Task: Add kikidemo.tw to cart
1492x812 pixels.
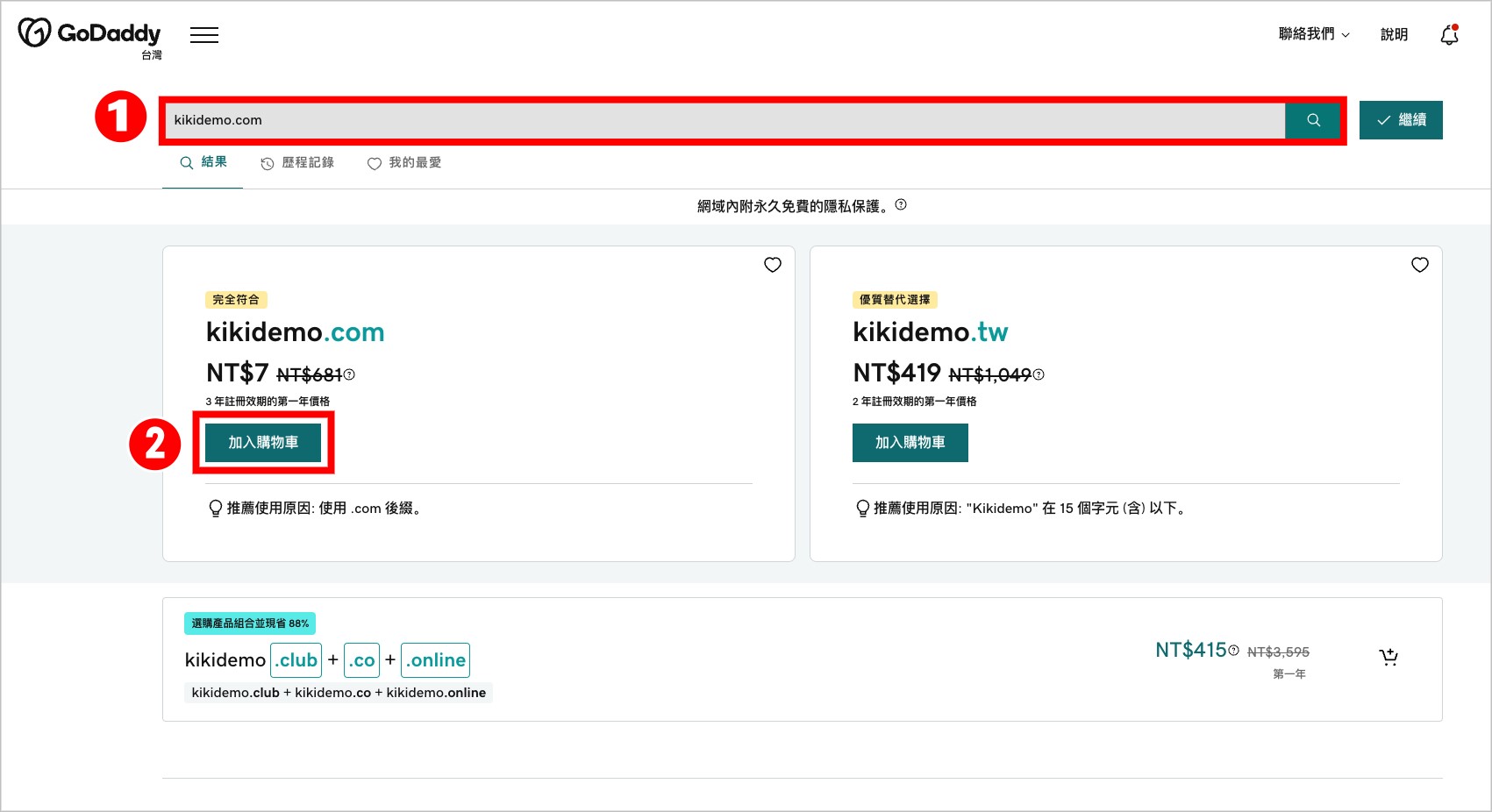Action: [x=910, y=443]
